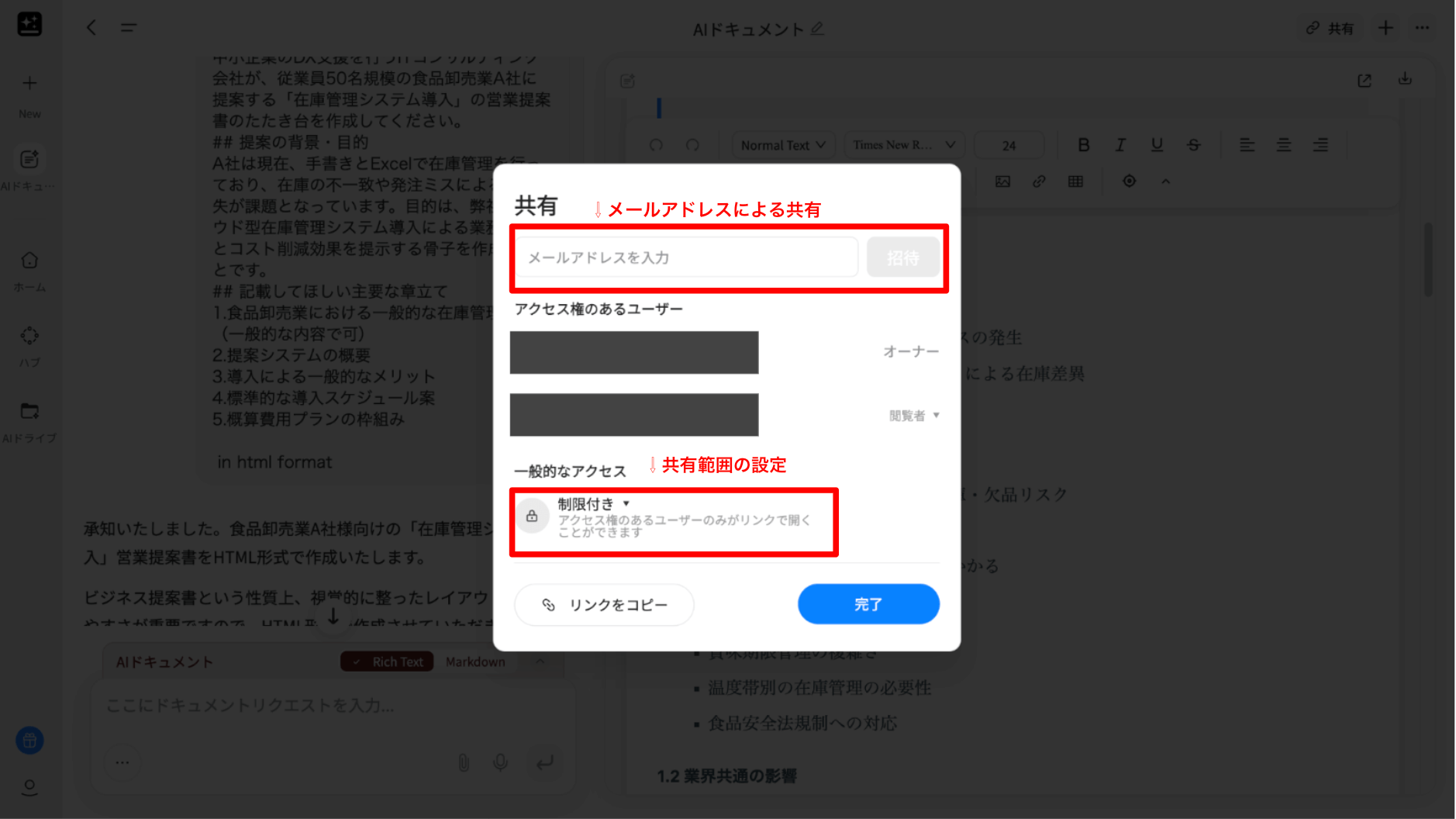Viewport: 1456px width, 819px height.
Task: Expand the Normal Text style dropdown
Action: click(783, 145)
